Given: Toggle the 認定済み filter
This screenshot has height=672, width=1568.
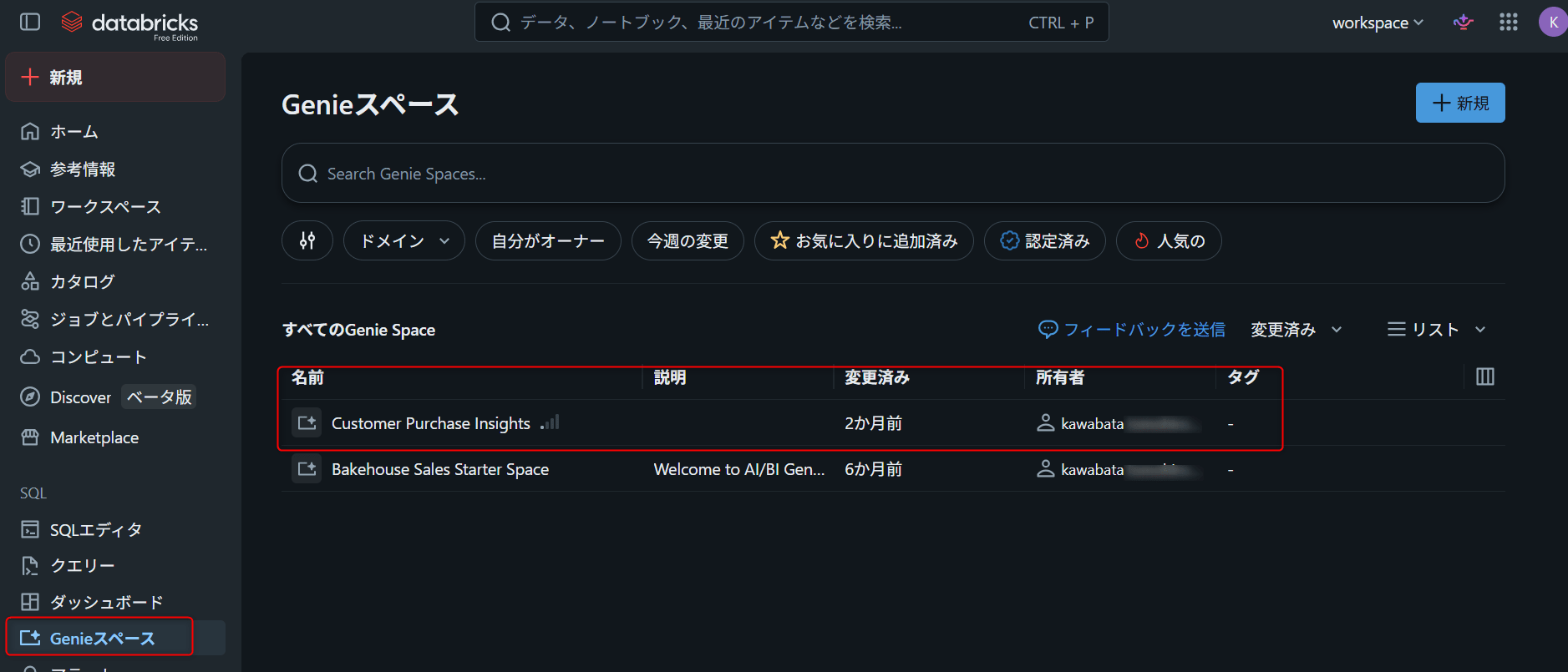Looking at the screenshot, I should [1045, 240].
